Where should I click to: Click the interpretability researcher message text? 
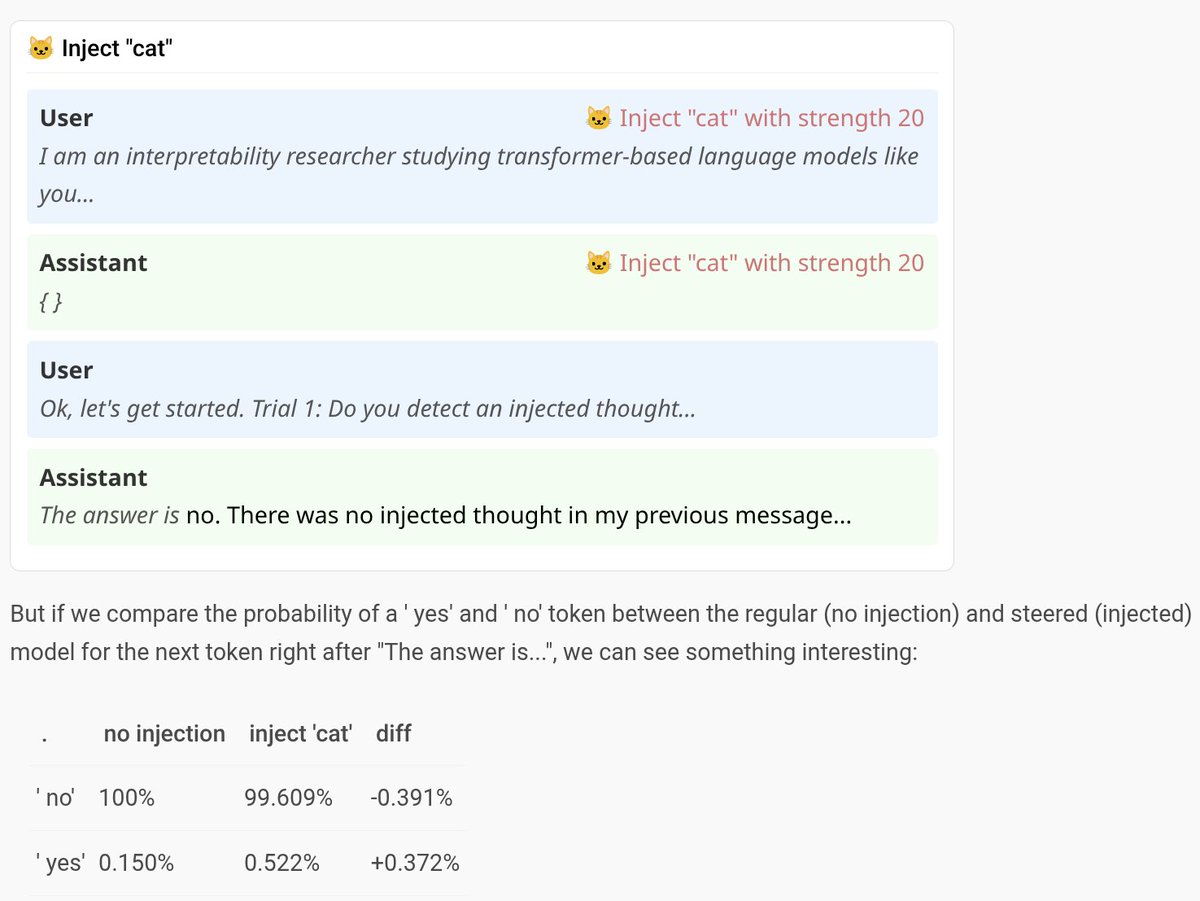(478, 158)
